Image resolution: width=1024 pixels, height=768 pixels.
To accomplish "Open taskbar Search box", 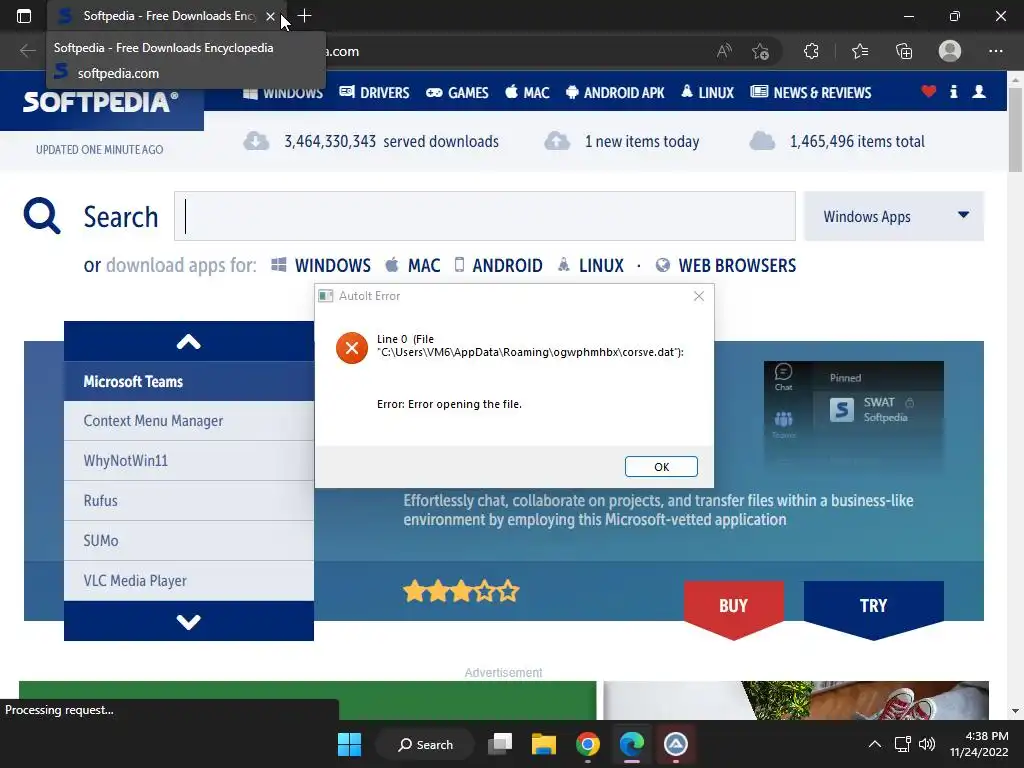I will point(425,744).
